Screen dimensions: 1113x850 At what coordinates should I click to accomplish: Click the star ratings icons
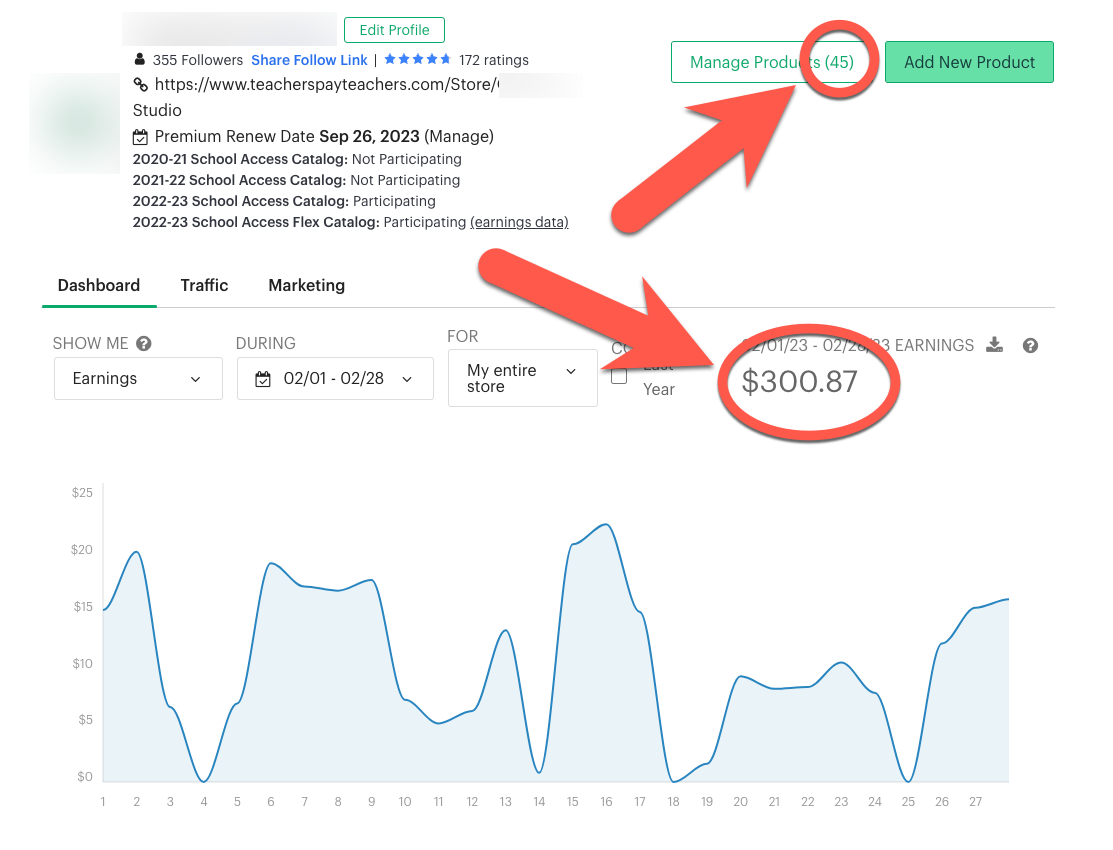click(x=417, y=60)
